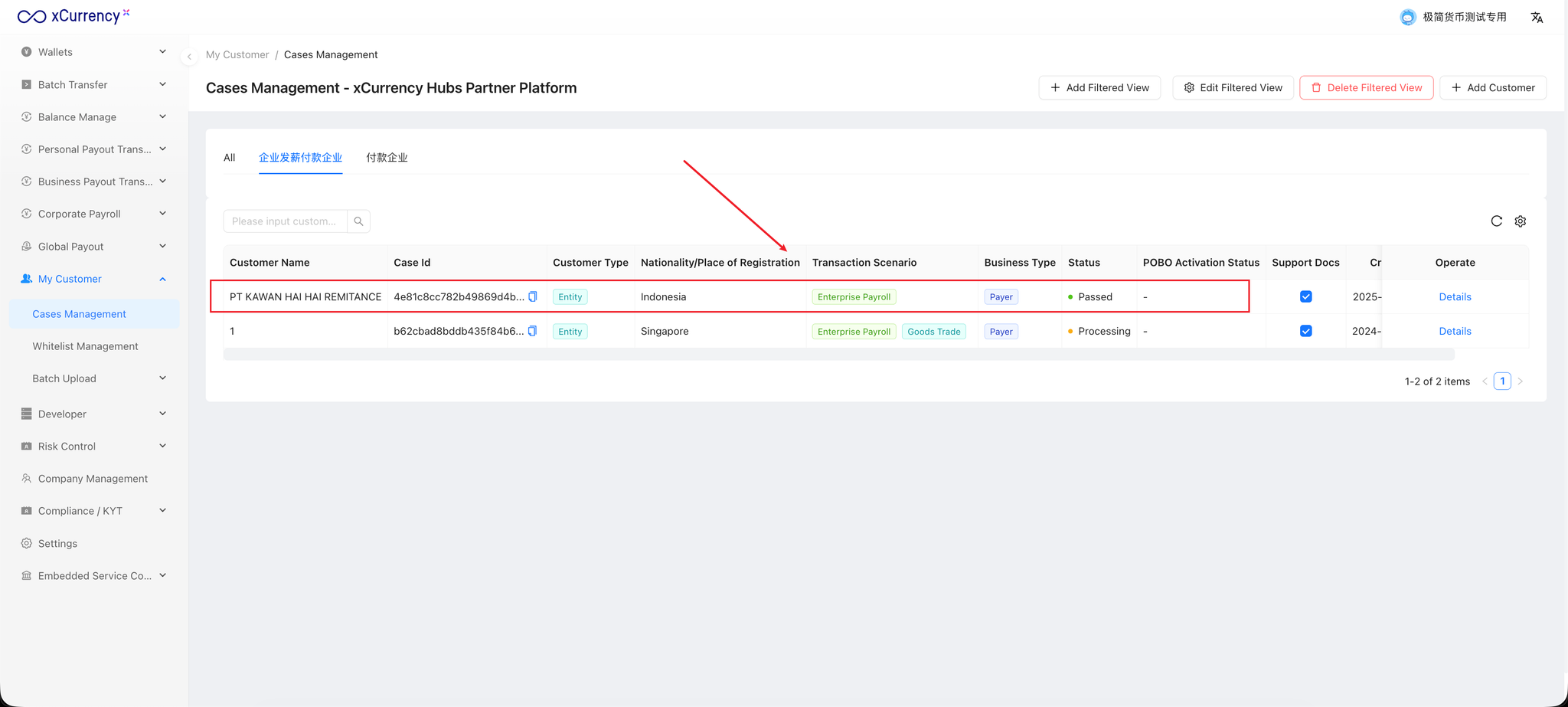
Task: Copy the Case Id starting with 4e81c8cc
Action: tap(533, 296)
